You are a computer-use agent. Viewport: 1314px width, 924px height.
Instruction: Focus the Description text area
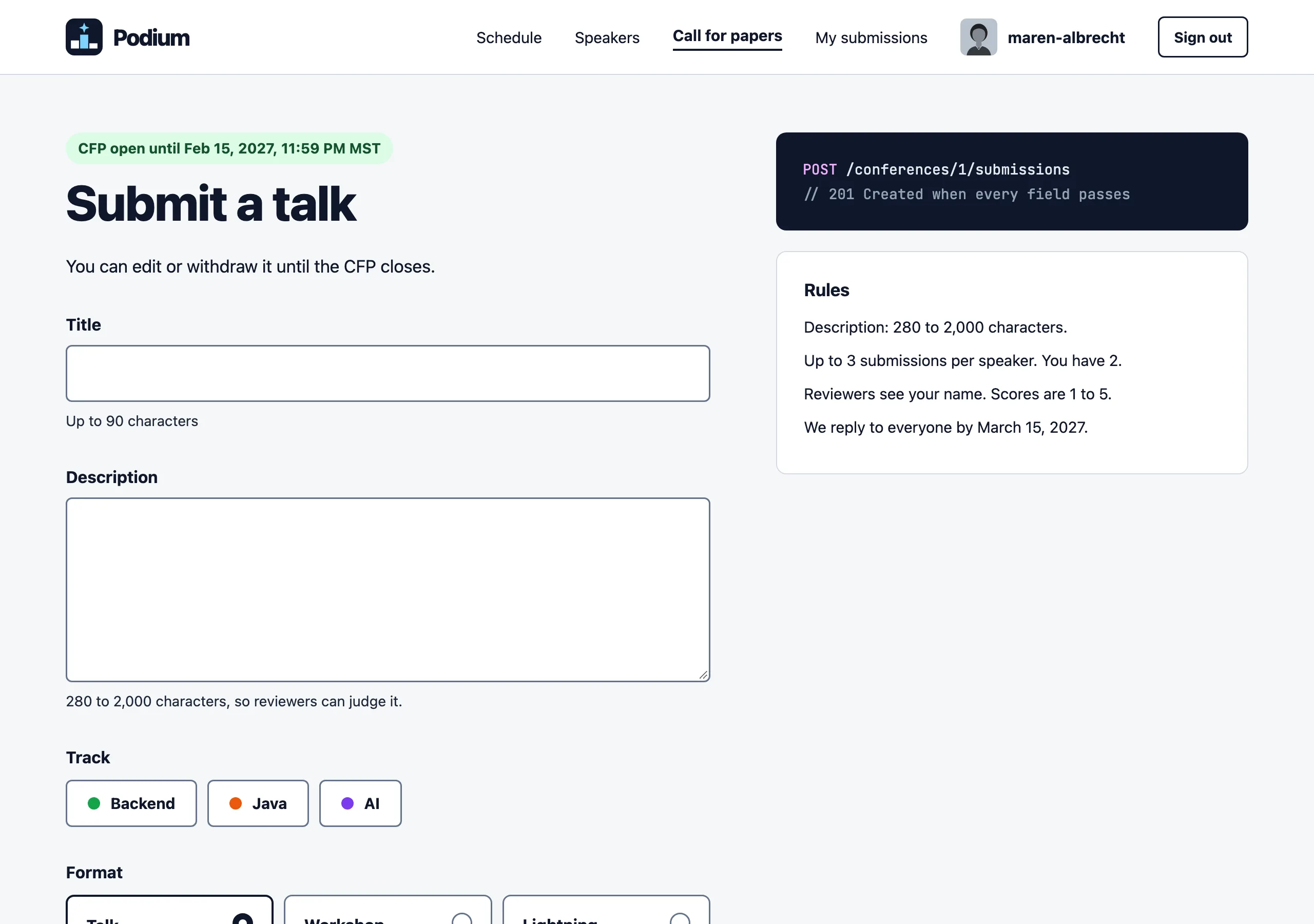tap(388, 590)
